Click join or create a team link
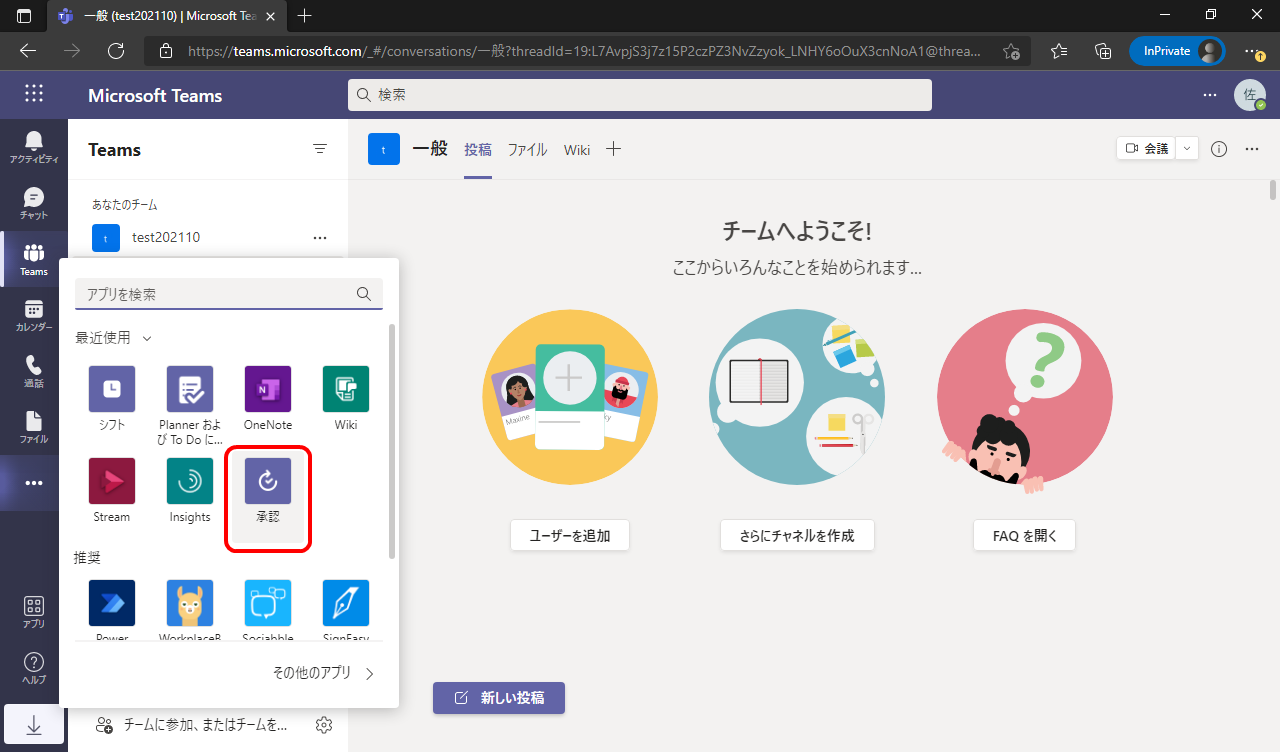This screenshot has width=1280, height=752. [192, 725]
